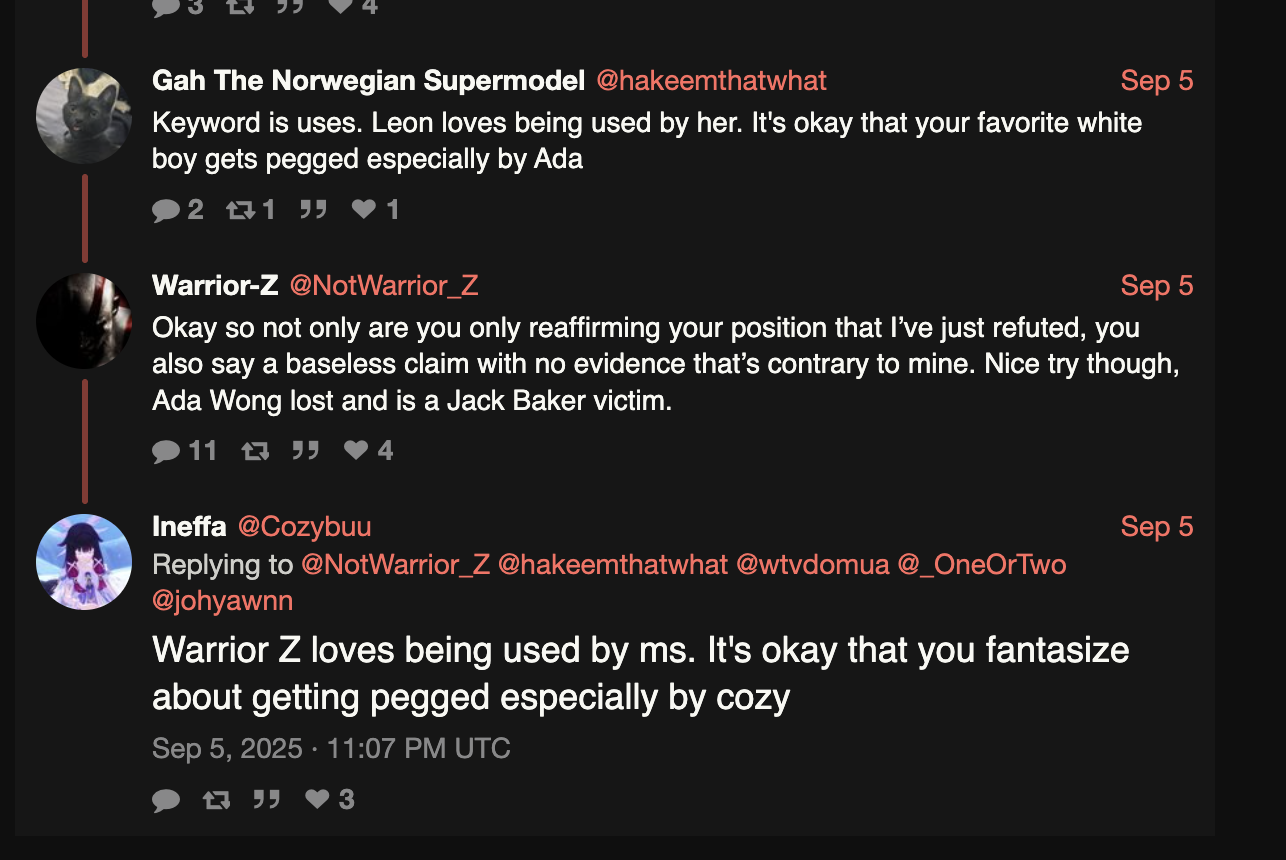
Task: Open the @NotWarrior_Z handle beside Warrior-Z's name
Action: pyautogui.click(x=384, y=286)
